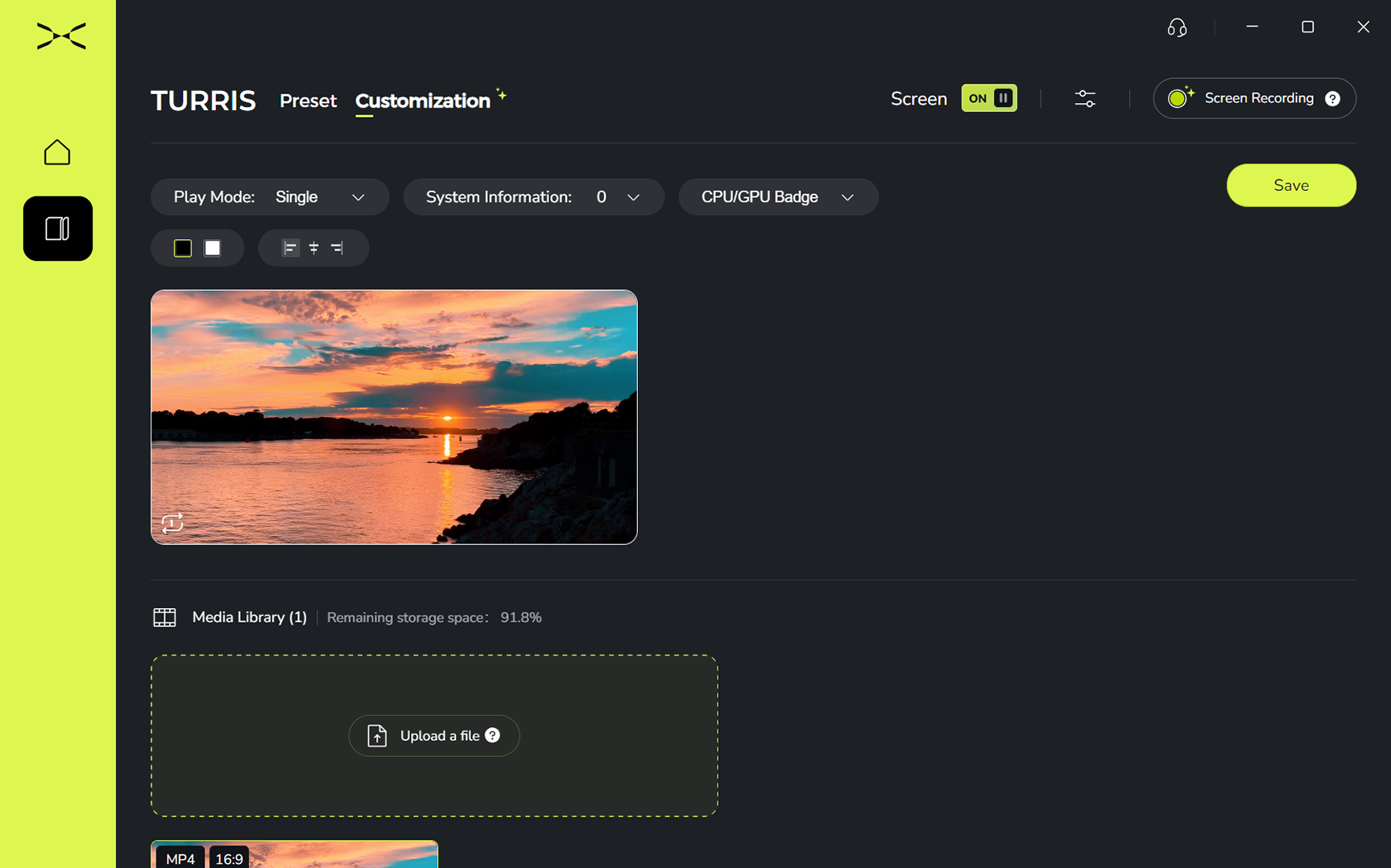Click the right align icon
1391x868 pixels.
click(337, 248)
